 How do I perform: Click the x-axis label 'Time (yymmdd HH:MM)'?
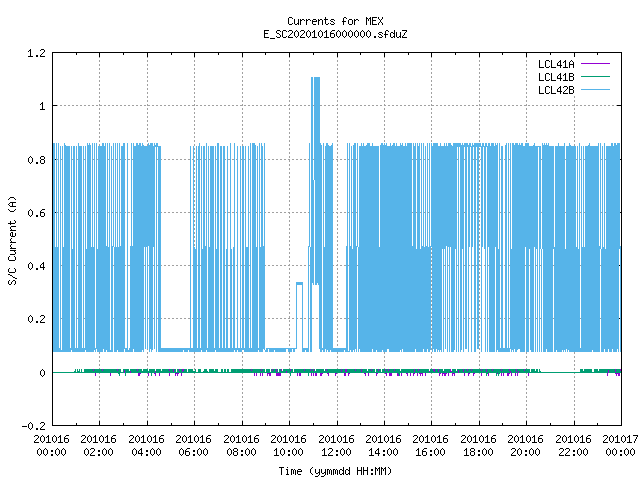pyautogui.click(x=335, y=471)
